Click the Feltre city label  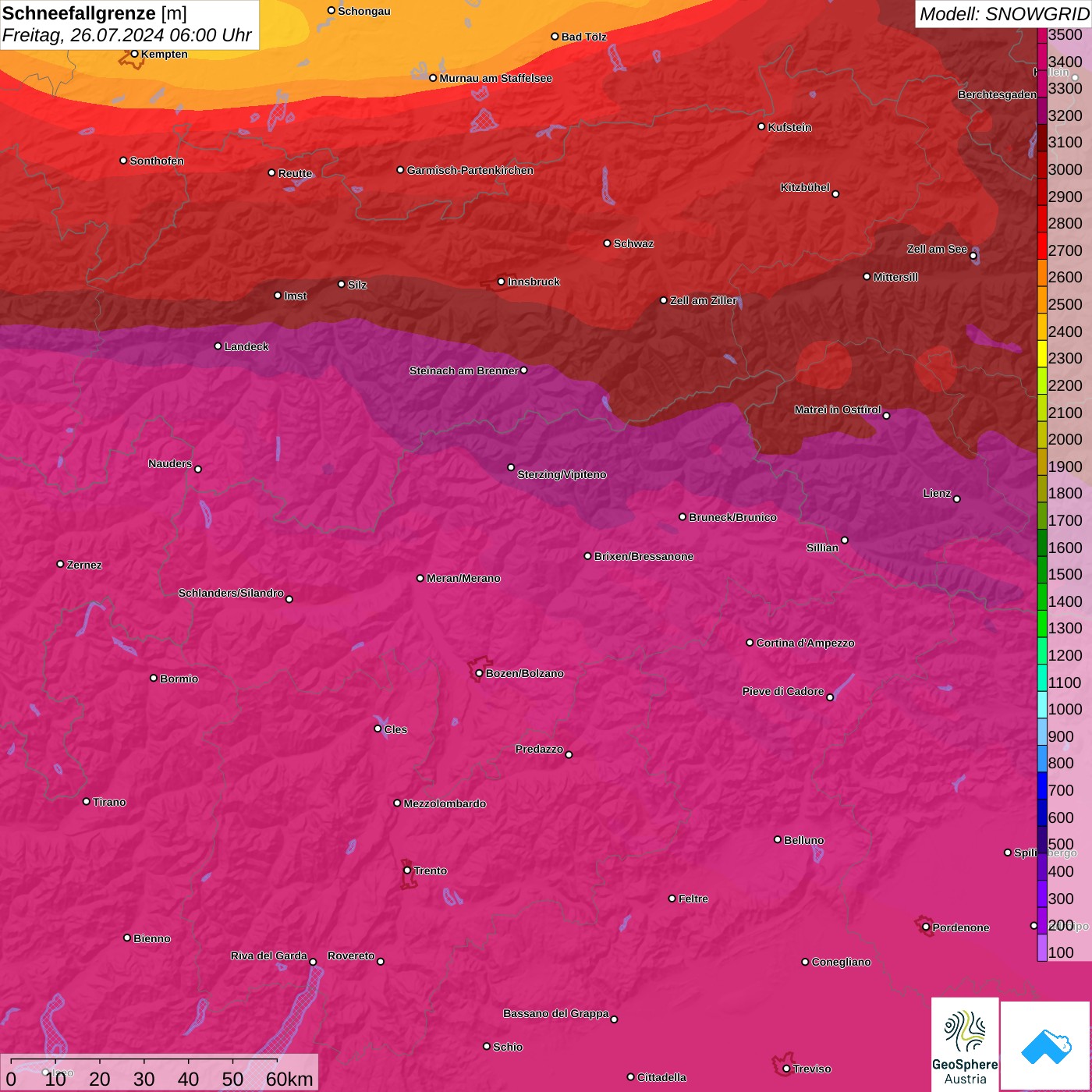[693, 899]
